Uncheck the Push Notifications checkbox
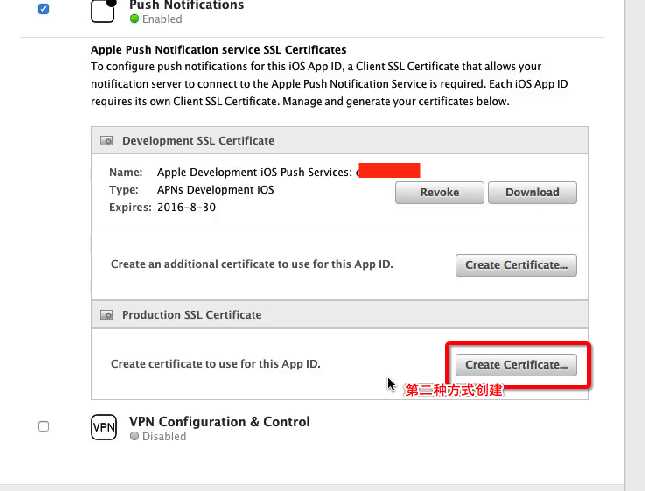The width and height of the screenshot is (645, 491). pos(43,9)
